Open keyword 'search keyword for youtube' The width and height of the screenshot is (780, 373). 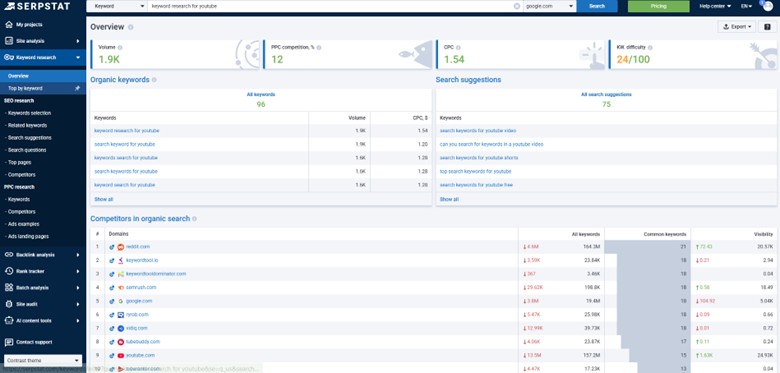[125, 144]
